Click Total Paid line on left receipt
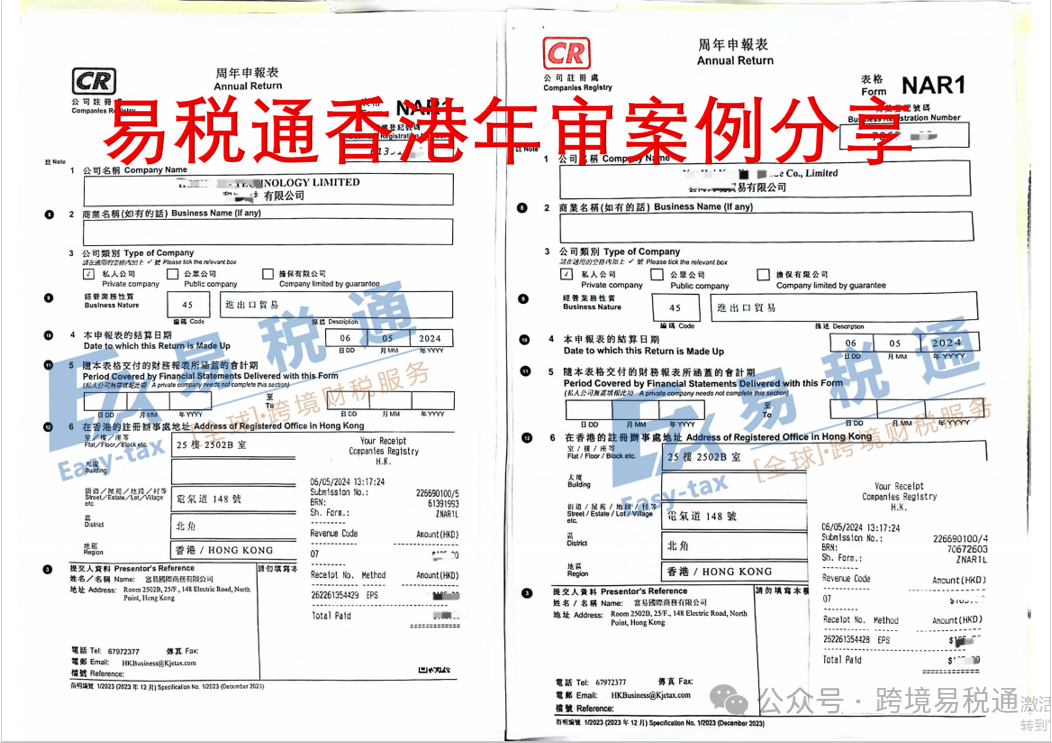 pyautogui.click(x=386, y=615)
